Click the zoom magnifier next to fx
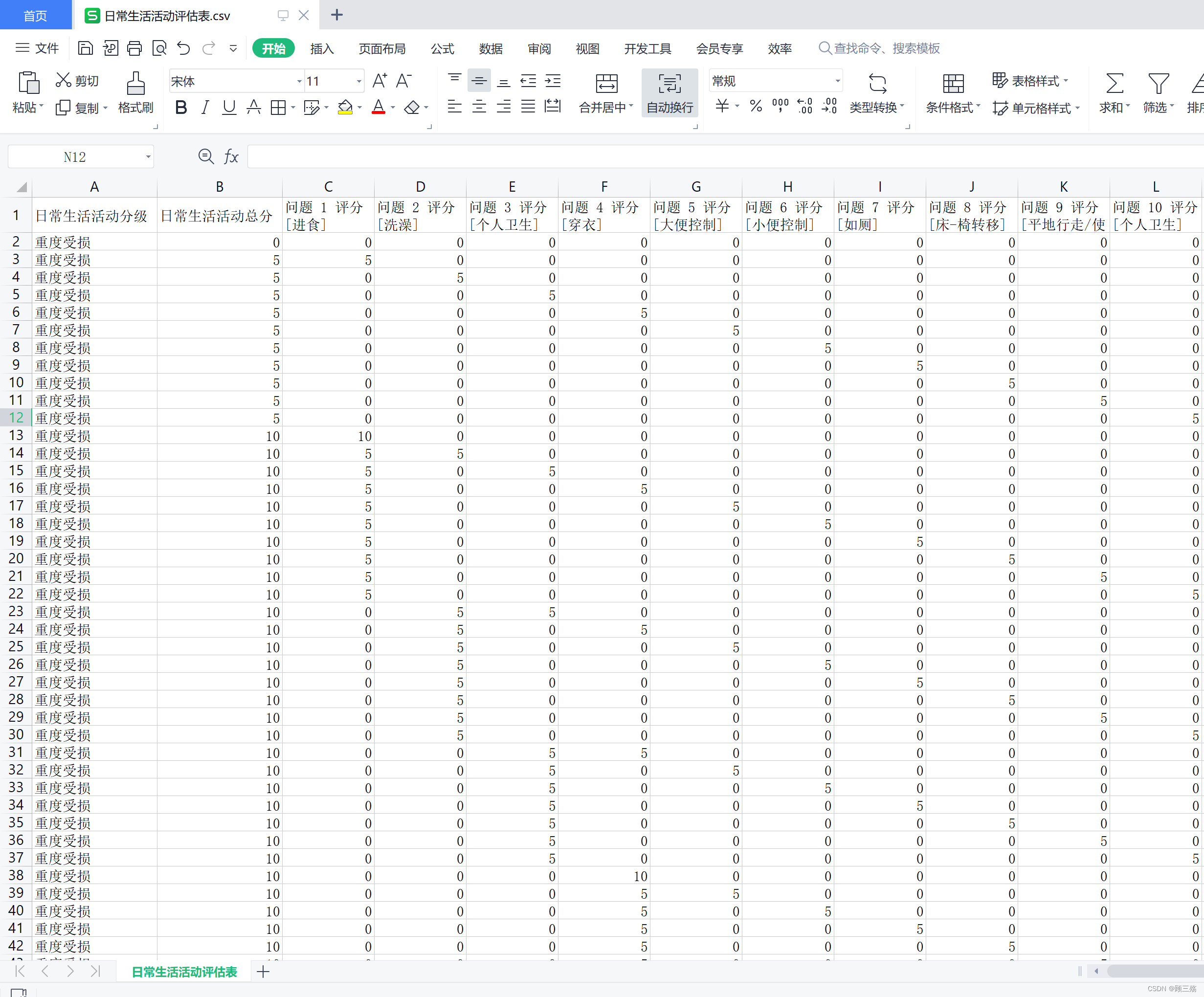This screenshot has width=1204, height=997. pos(206,156)
